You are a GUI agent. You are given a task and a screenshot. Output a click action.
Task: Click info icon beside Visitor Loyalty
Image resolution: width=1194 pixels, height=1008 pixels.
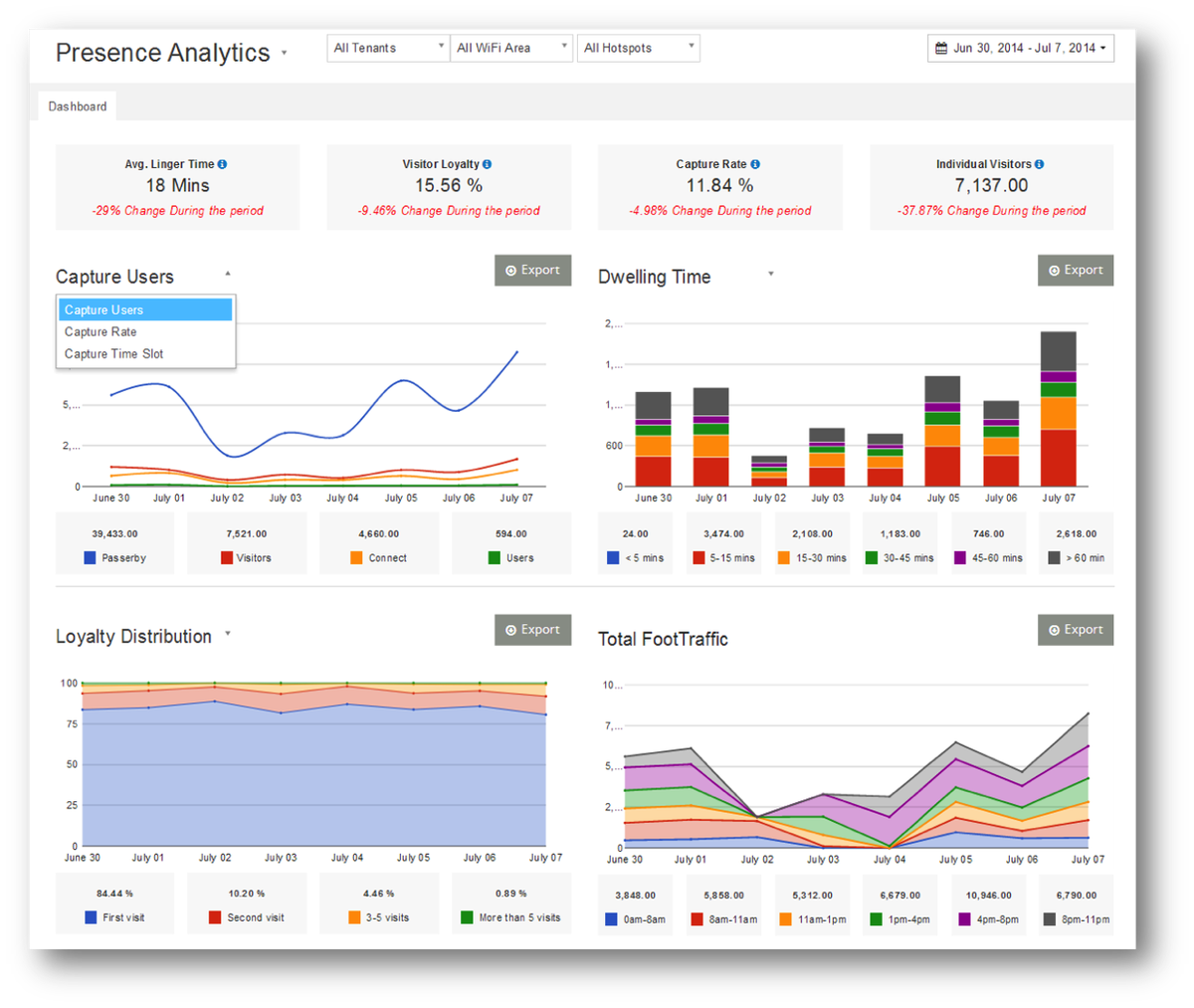[487, 164]
